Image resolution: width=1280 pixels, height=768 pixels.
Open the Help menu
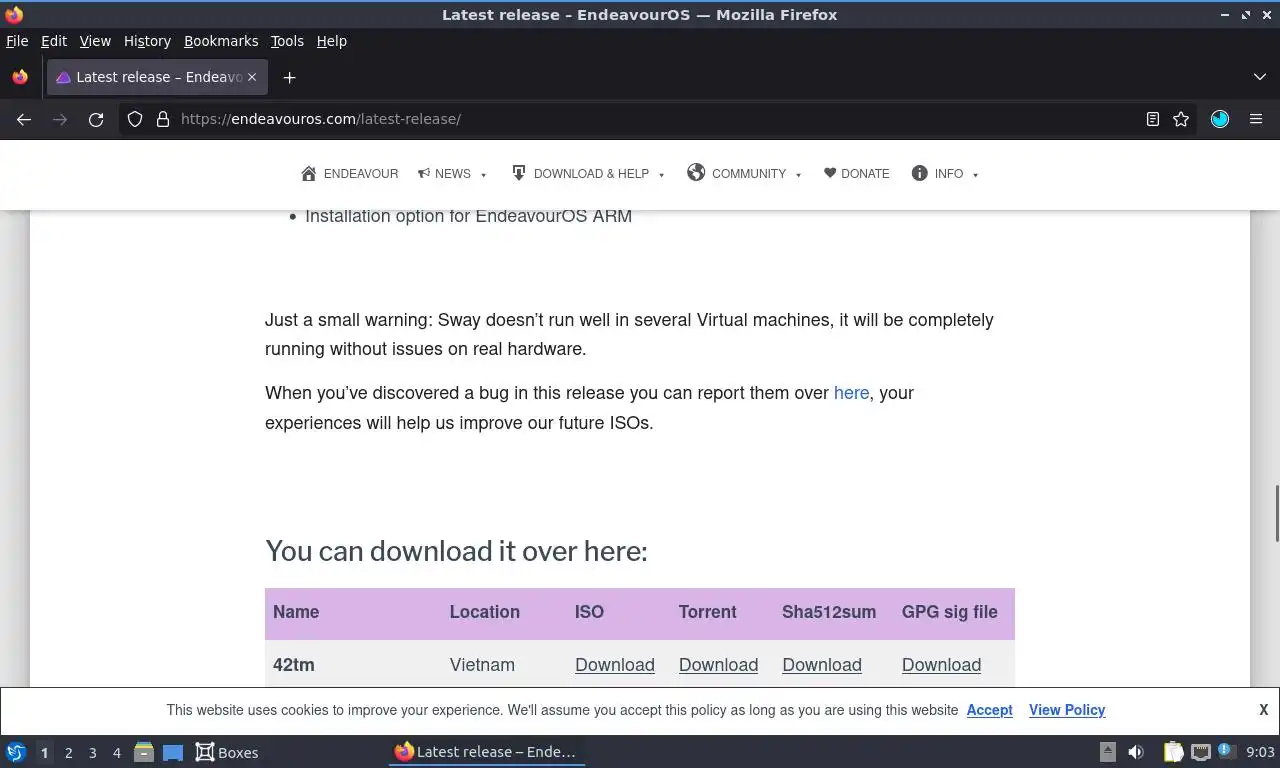point(331,41)
